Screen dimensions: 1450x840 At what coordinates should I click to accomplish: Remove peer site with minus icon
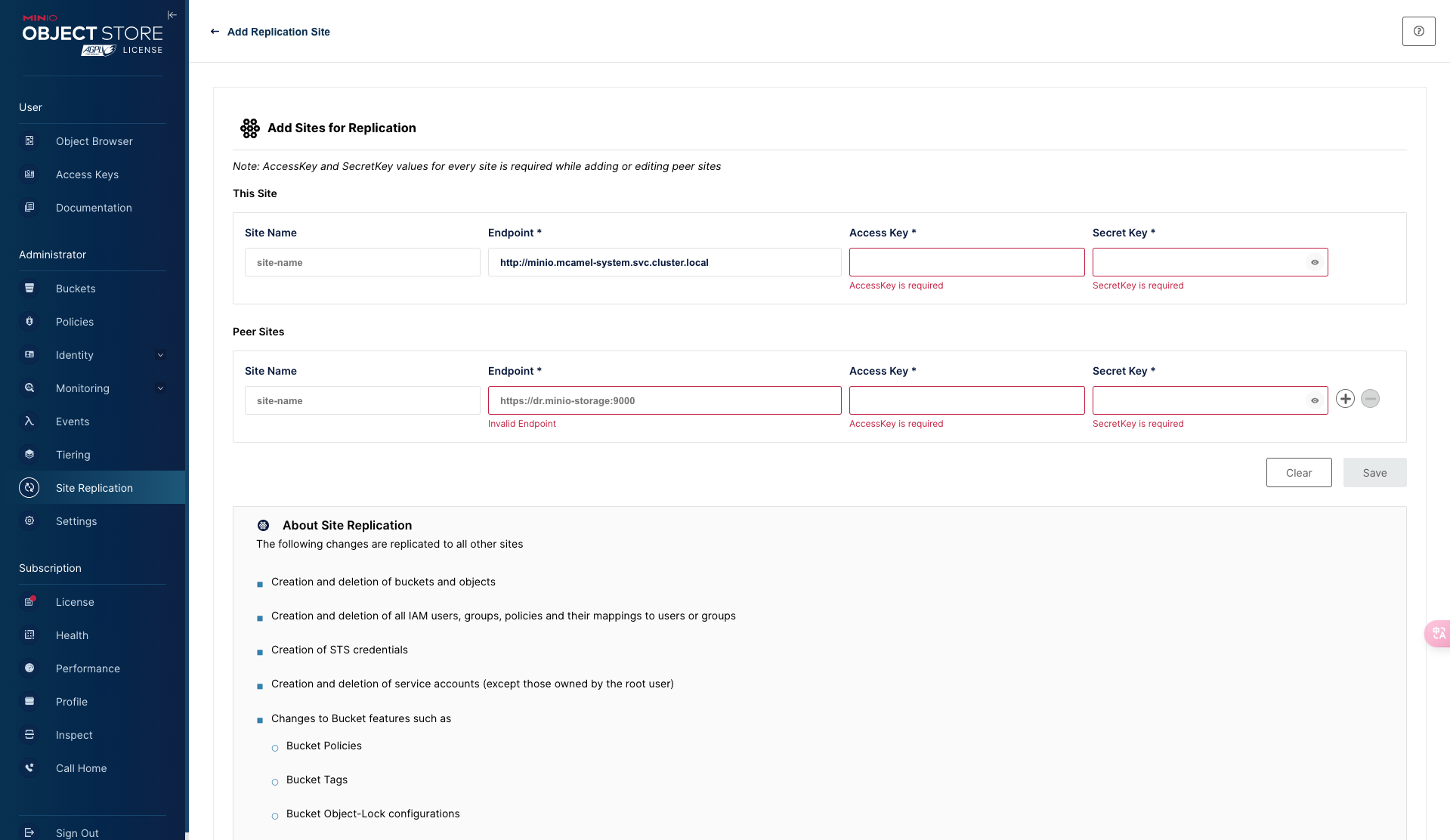[x=1370, y=399]
